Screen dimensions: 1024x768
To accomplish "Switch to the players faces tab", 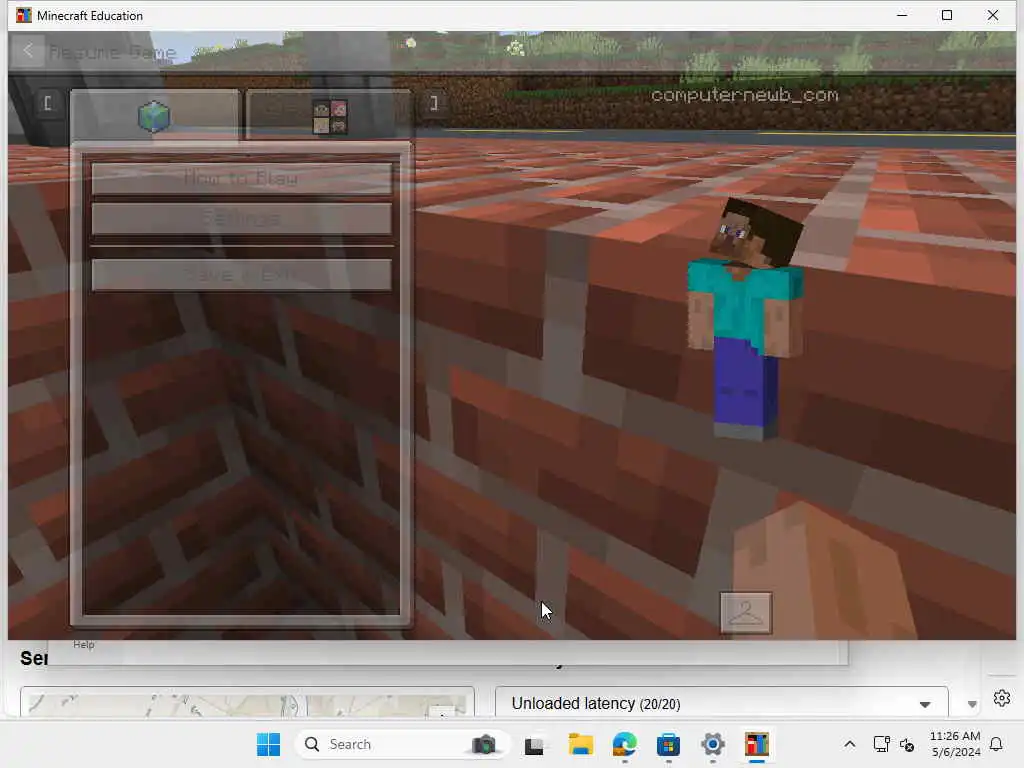I will pyautogui.click(x=329, y=116).
